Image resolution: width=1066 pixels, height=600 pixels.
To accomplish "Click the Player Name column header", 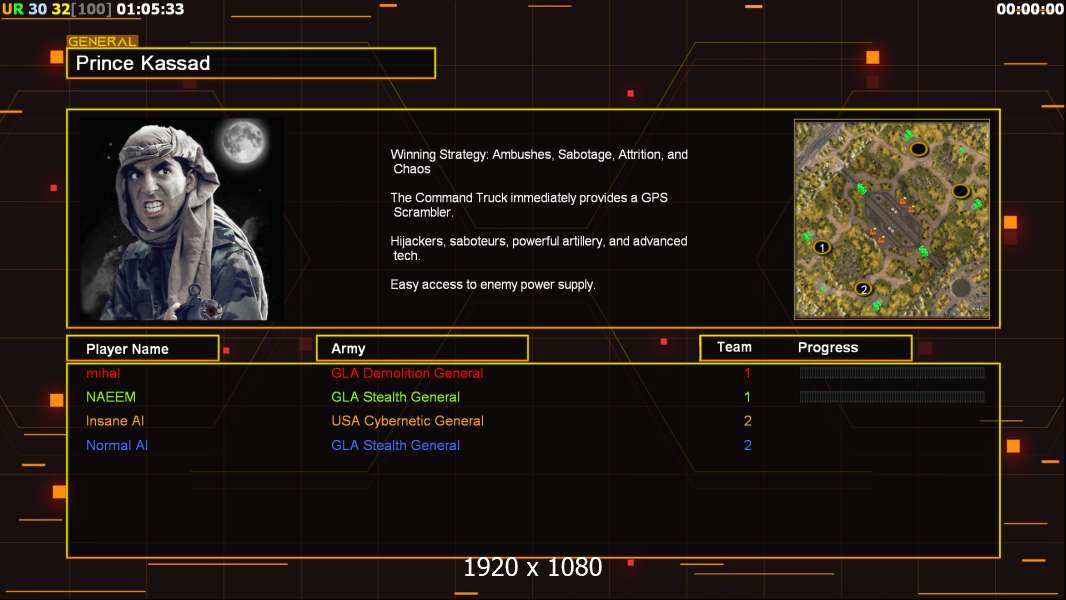I will (x=143, y=349).
